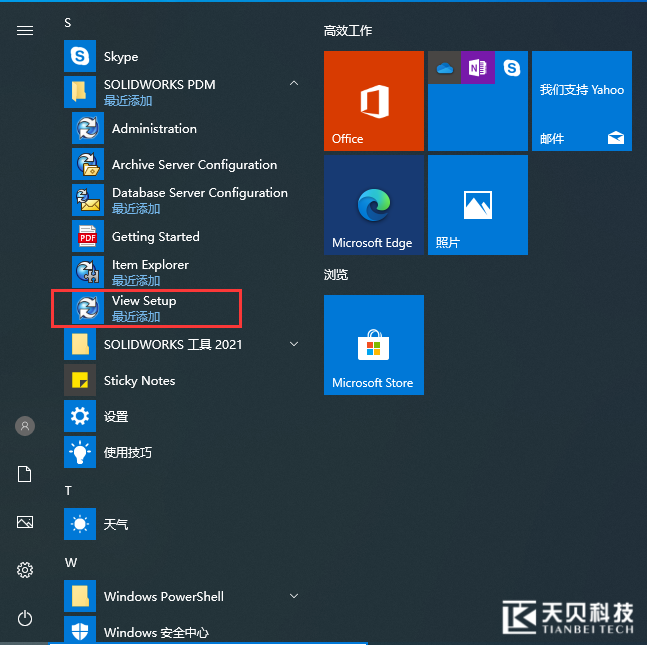Open the Skype small tile

point(512,68)
